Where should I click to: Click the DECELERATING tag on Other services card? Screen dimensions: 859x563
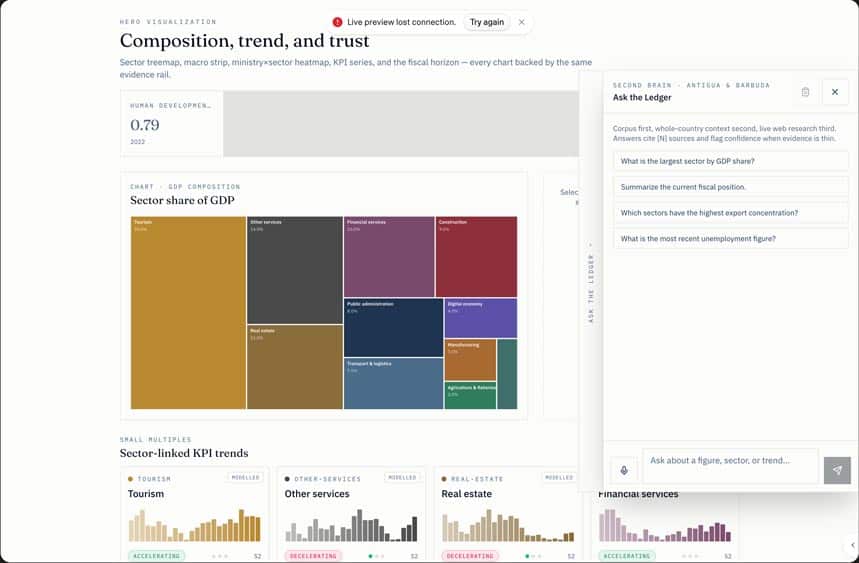click(313, 556)
